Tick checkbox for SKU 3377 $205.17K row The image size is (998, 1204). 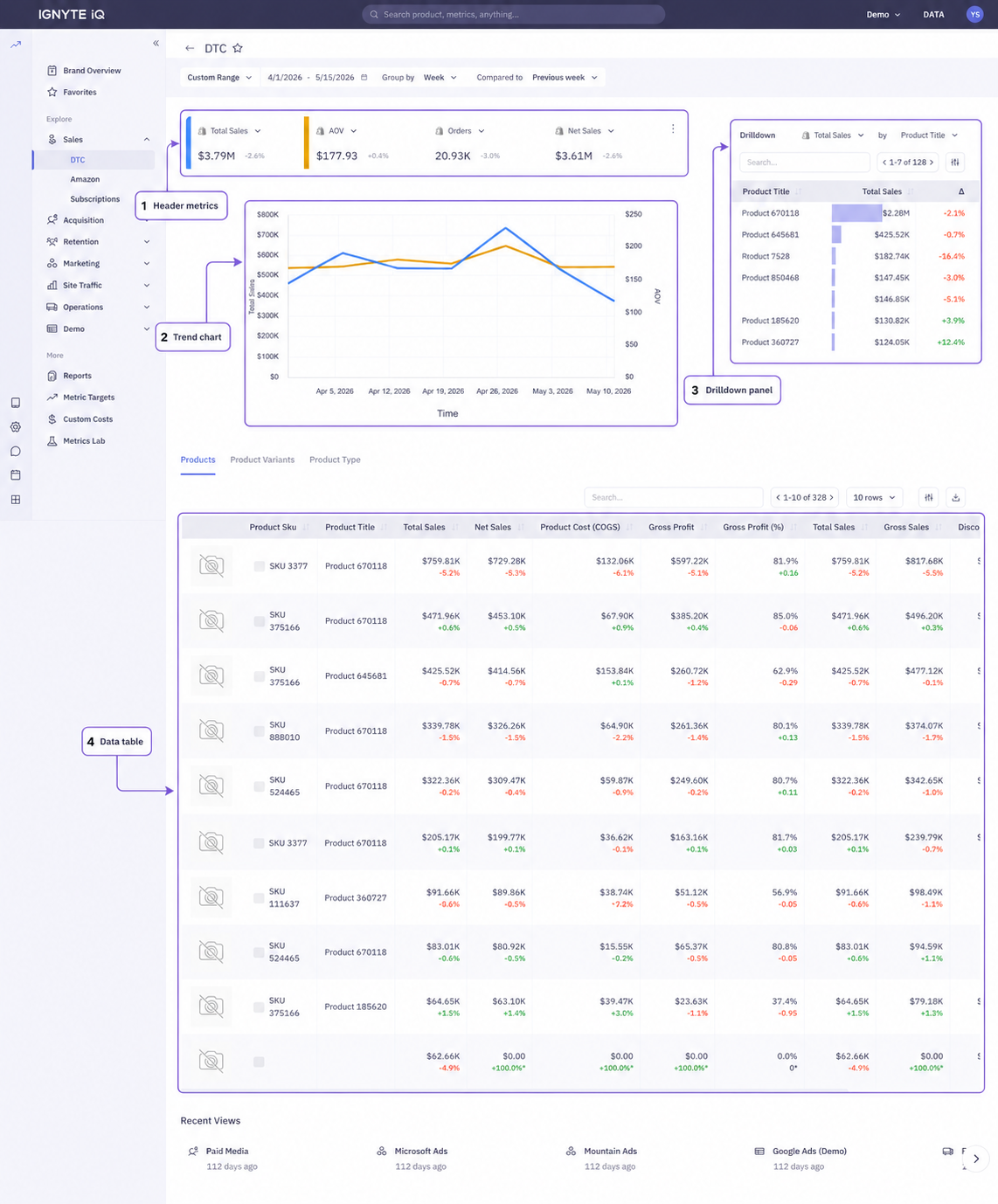[259, 843]
